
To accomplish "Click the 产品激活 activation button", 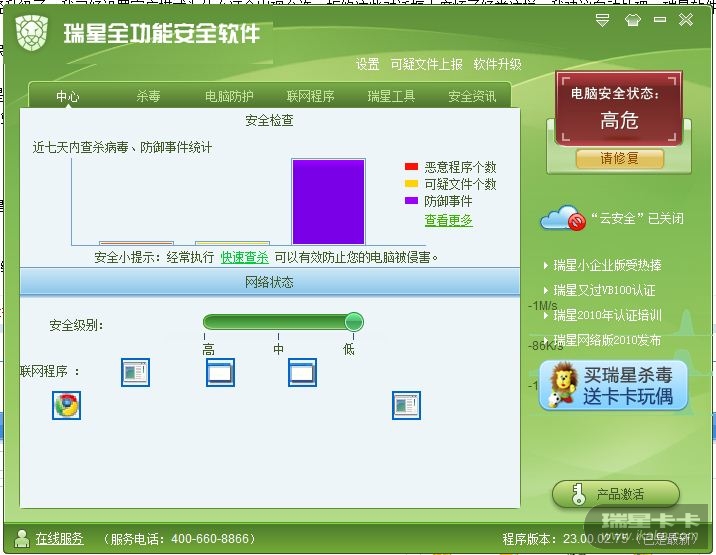I will 616,494.
